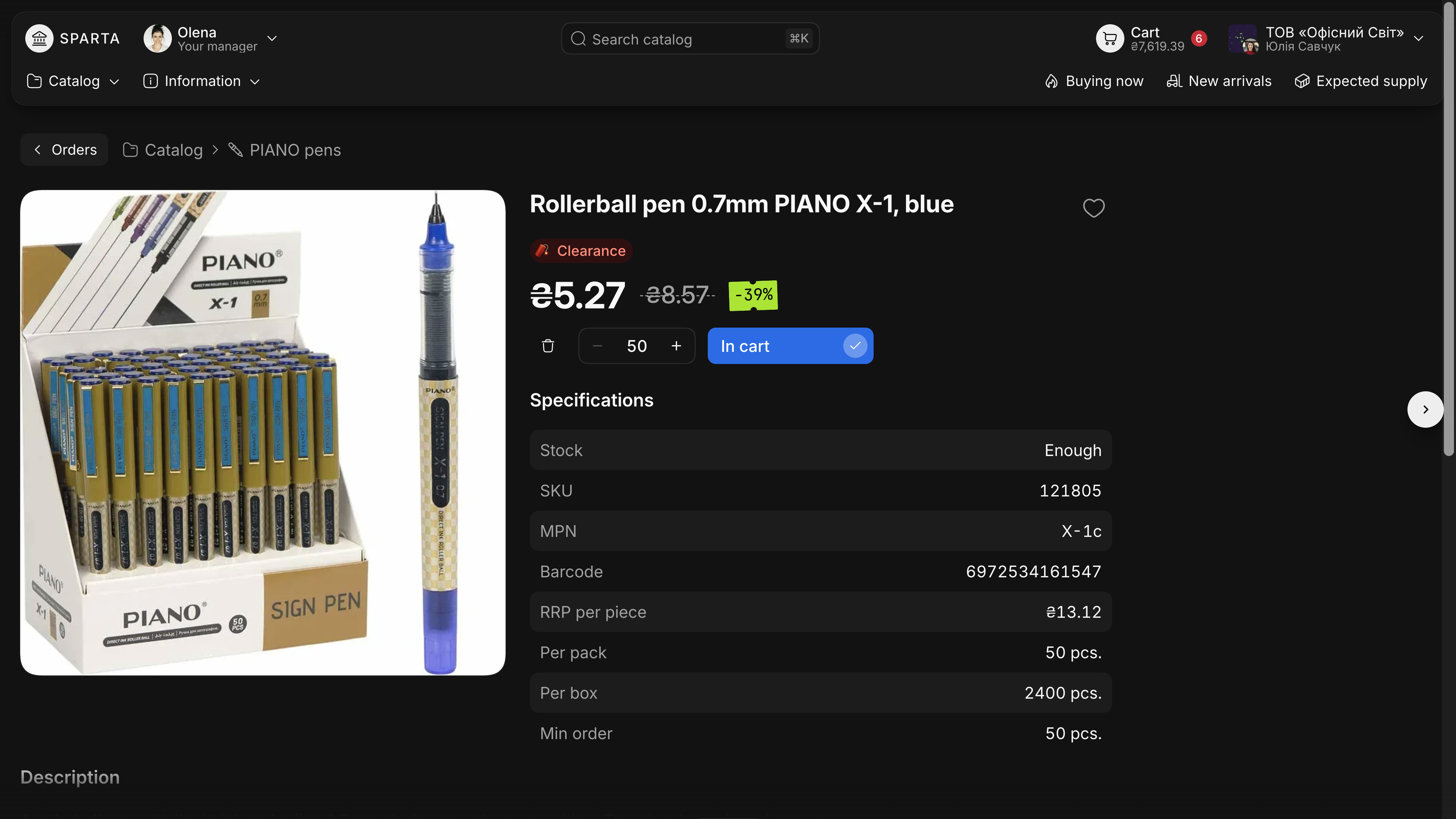Screen dimensions: 1456x819
Task: Expand the manager dropdown chevron
Action: point(272,38)
